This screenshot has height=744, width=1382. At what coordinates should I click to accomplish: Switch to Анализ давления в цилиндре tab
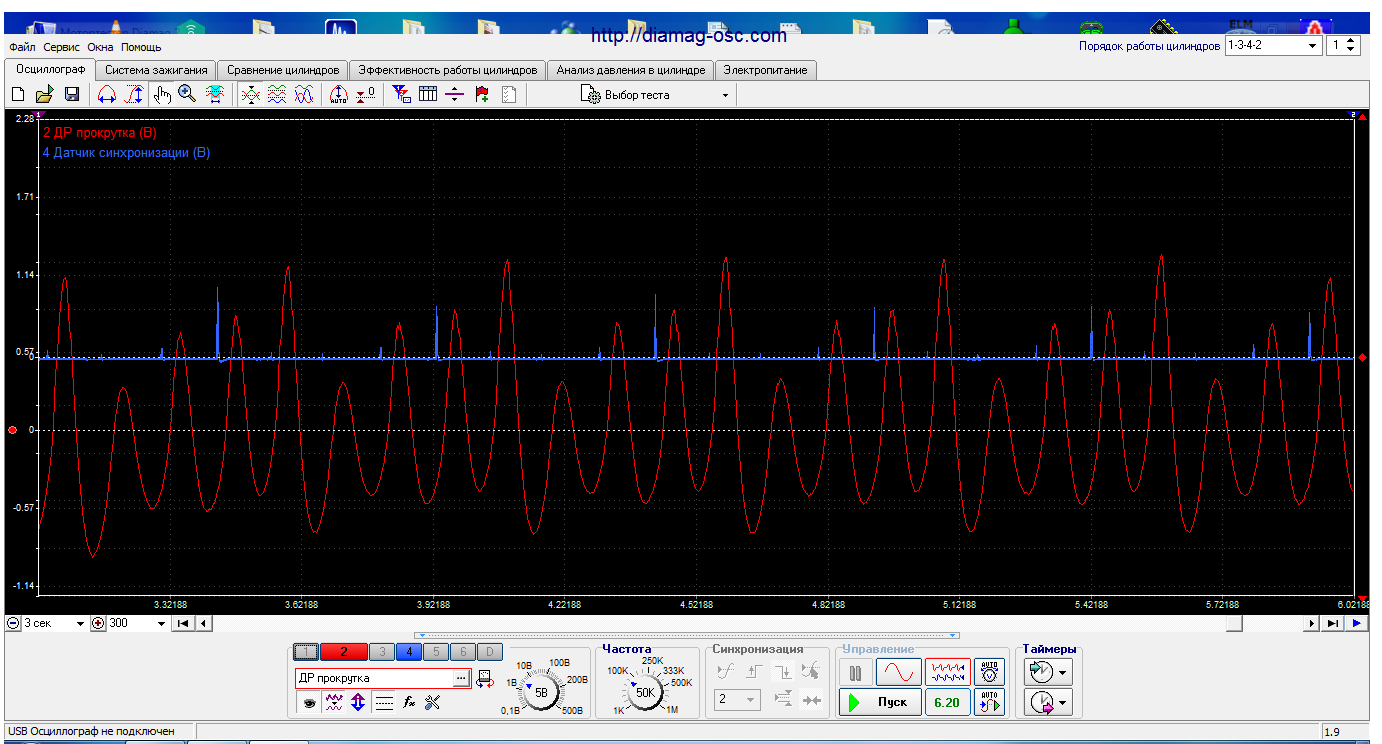pos(631,70)
